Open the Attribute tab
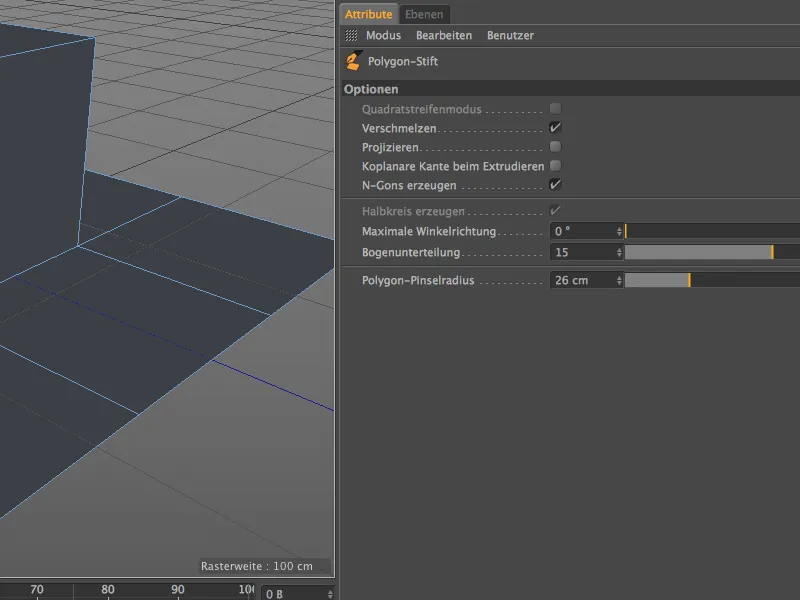The height and width of the screenshot is (600, 800). [368, 15]
